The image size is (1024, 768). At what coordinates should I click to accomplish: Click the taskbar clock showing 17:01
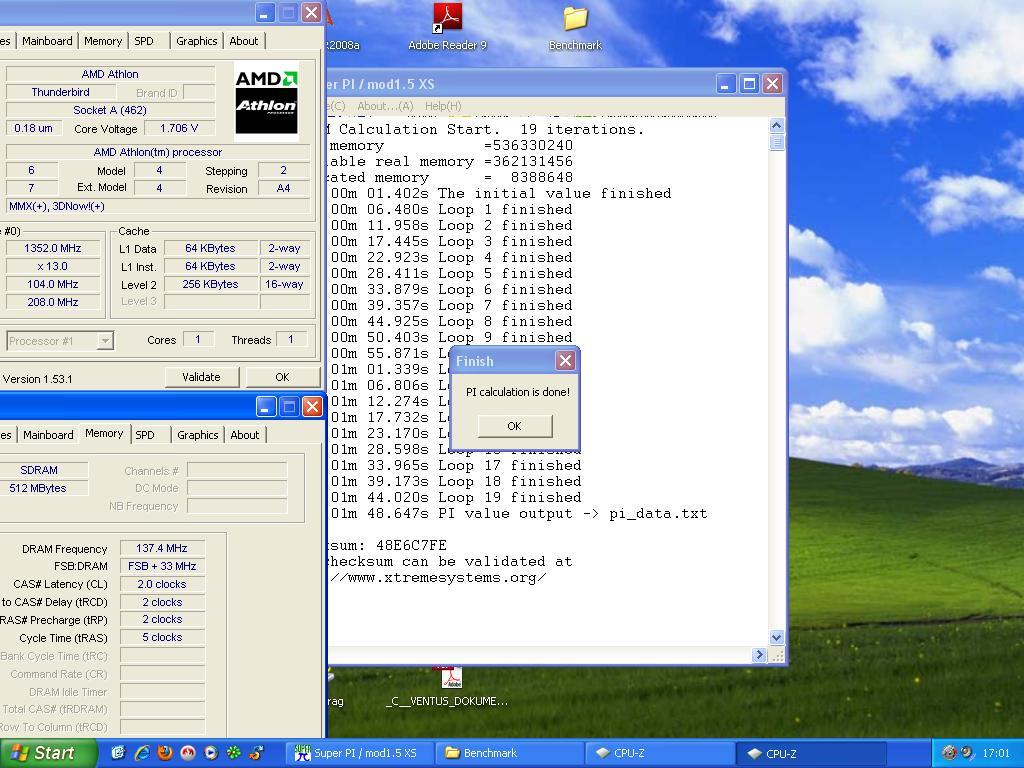click(996, 753)
